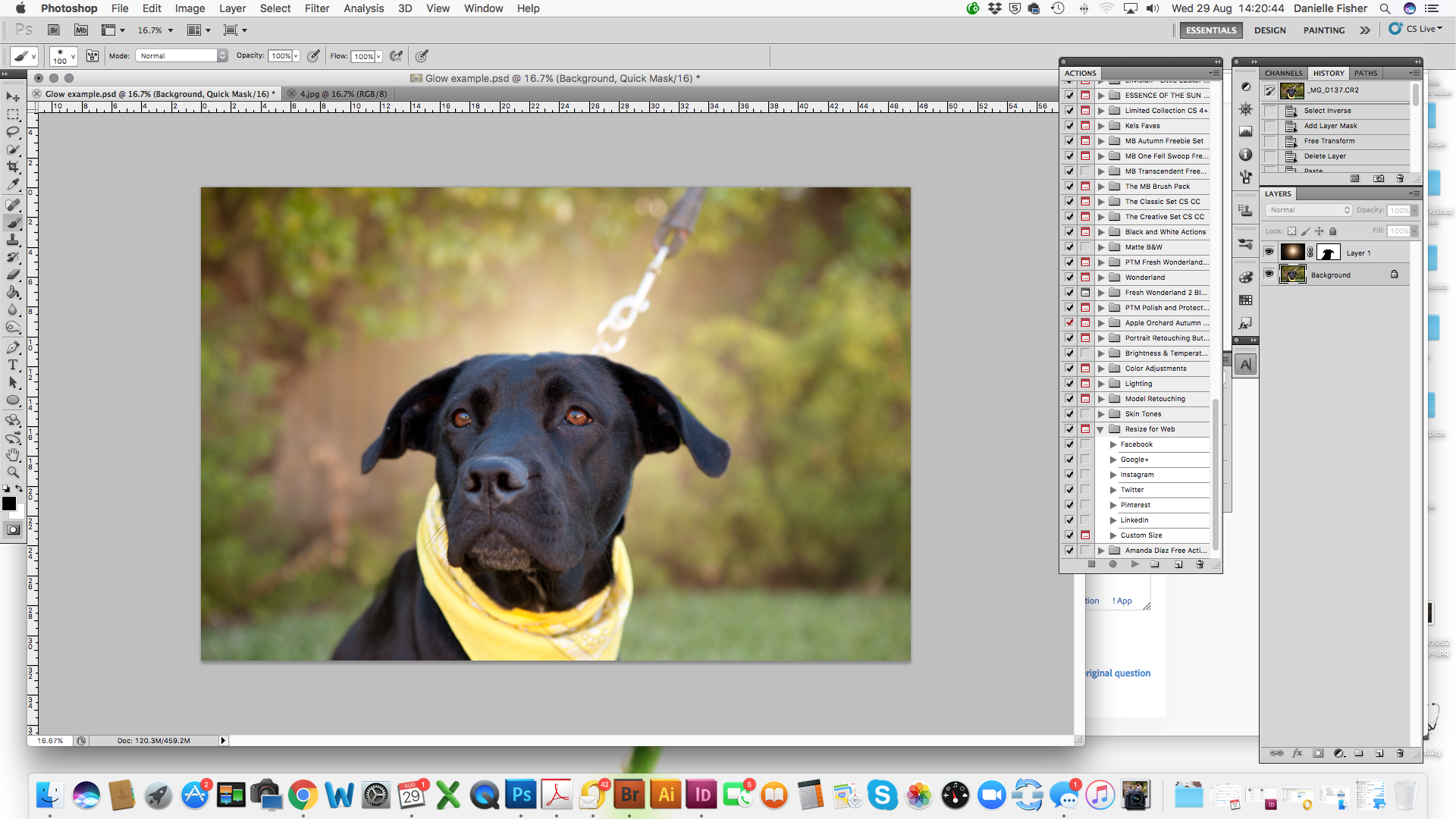Viewport: 1456px width, 819px height.
Task: Open the brush Opacity dropdown arrow
Action: click(296, 55)
